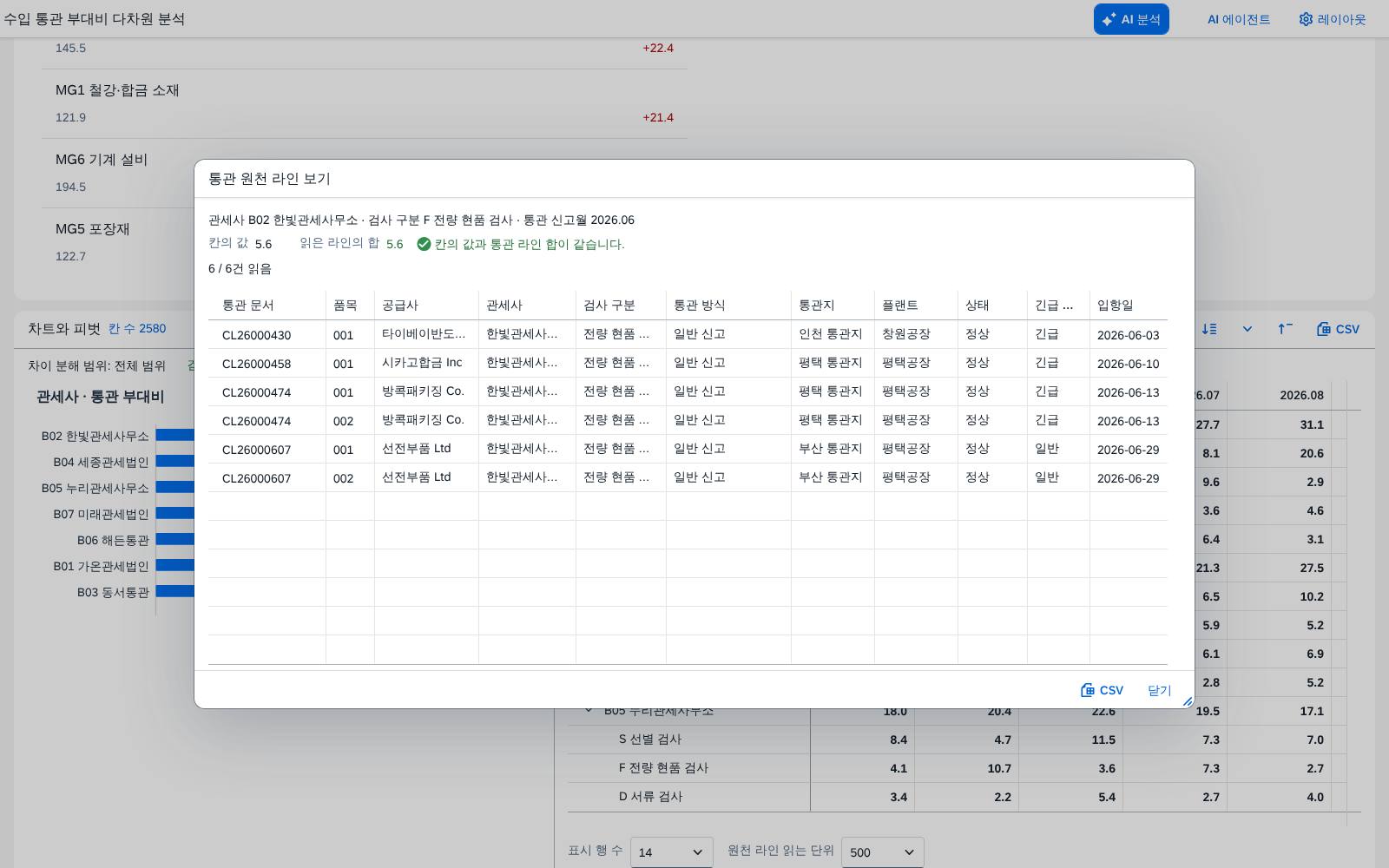Sort by the 통관 문서 column header
This screenshot has width=1389, height=868.
(x=267, y=306)
